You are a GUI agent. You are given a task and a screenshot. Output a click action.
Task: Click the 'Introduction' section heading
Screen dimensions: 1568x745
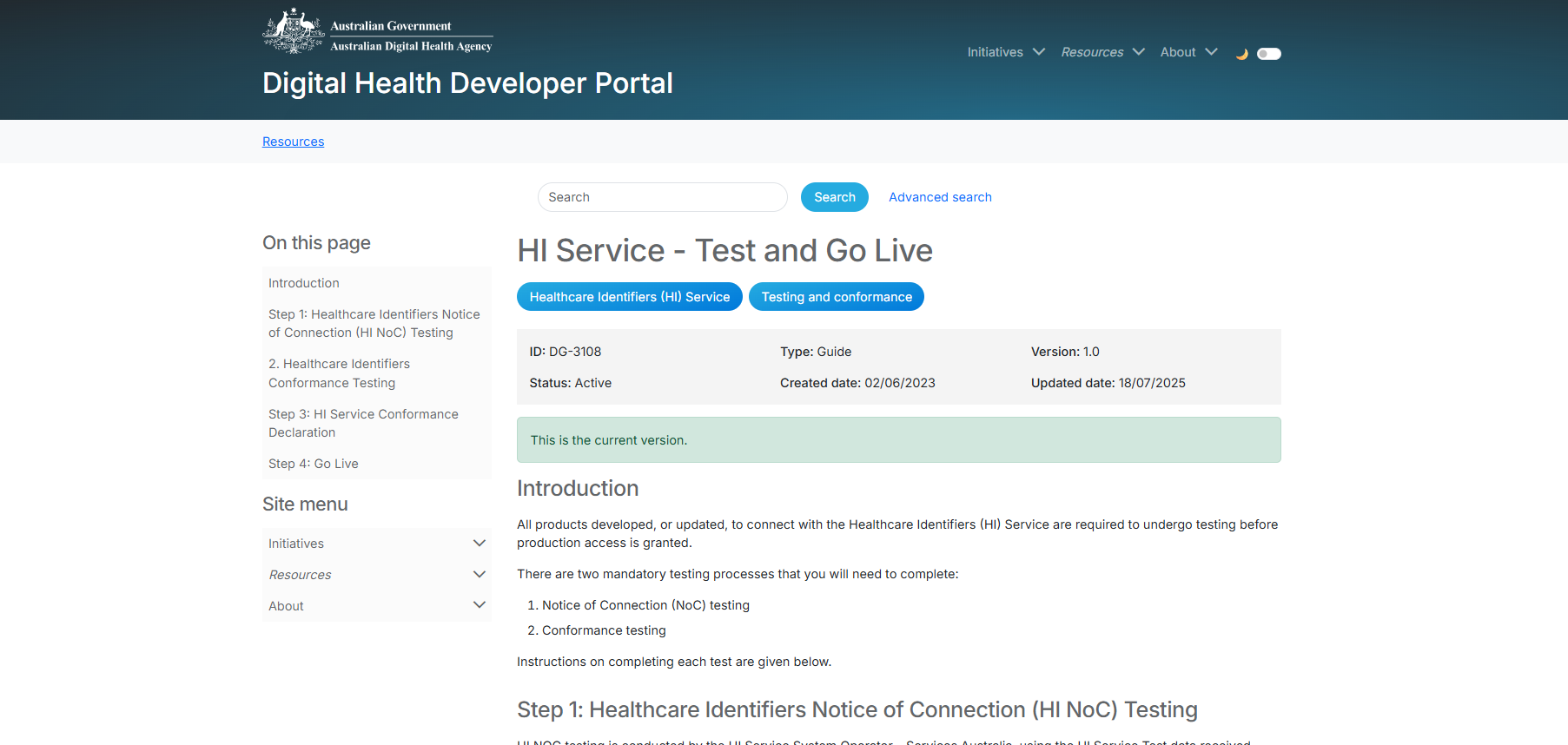point(578,488)
